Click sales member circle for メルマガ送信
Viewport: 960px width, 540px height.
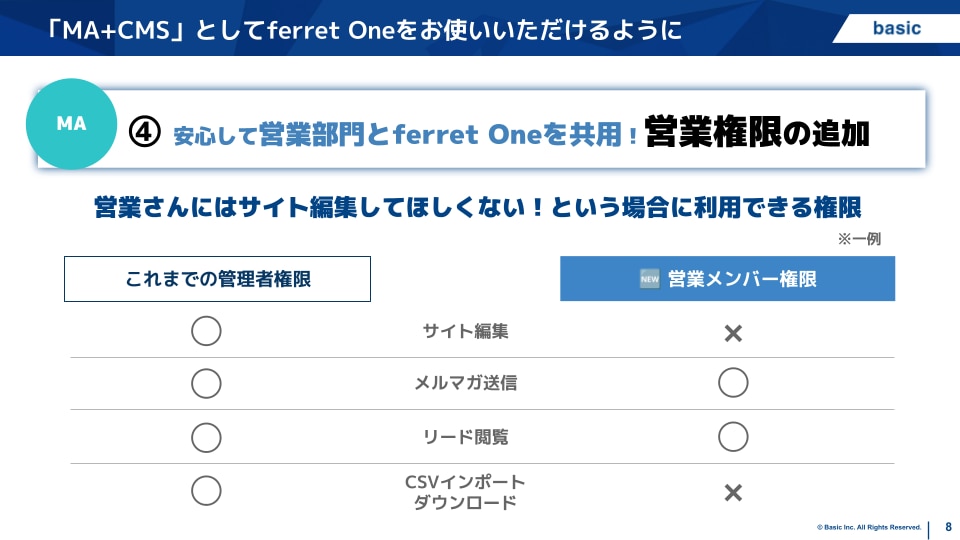[x=733, y=383]
